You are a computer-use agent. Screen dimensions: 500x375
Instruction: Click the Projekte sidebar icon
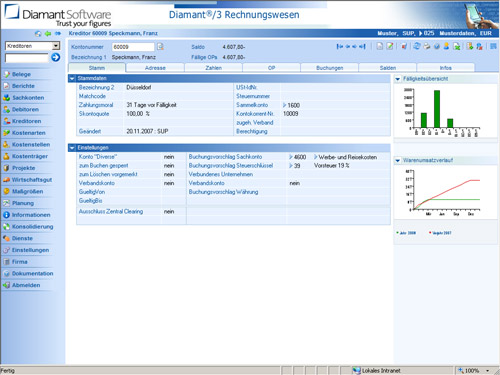pos(6,168)
